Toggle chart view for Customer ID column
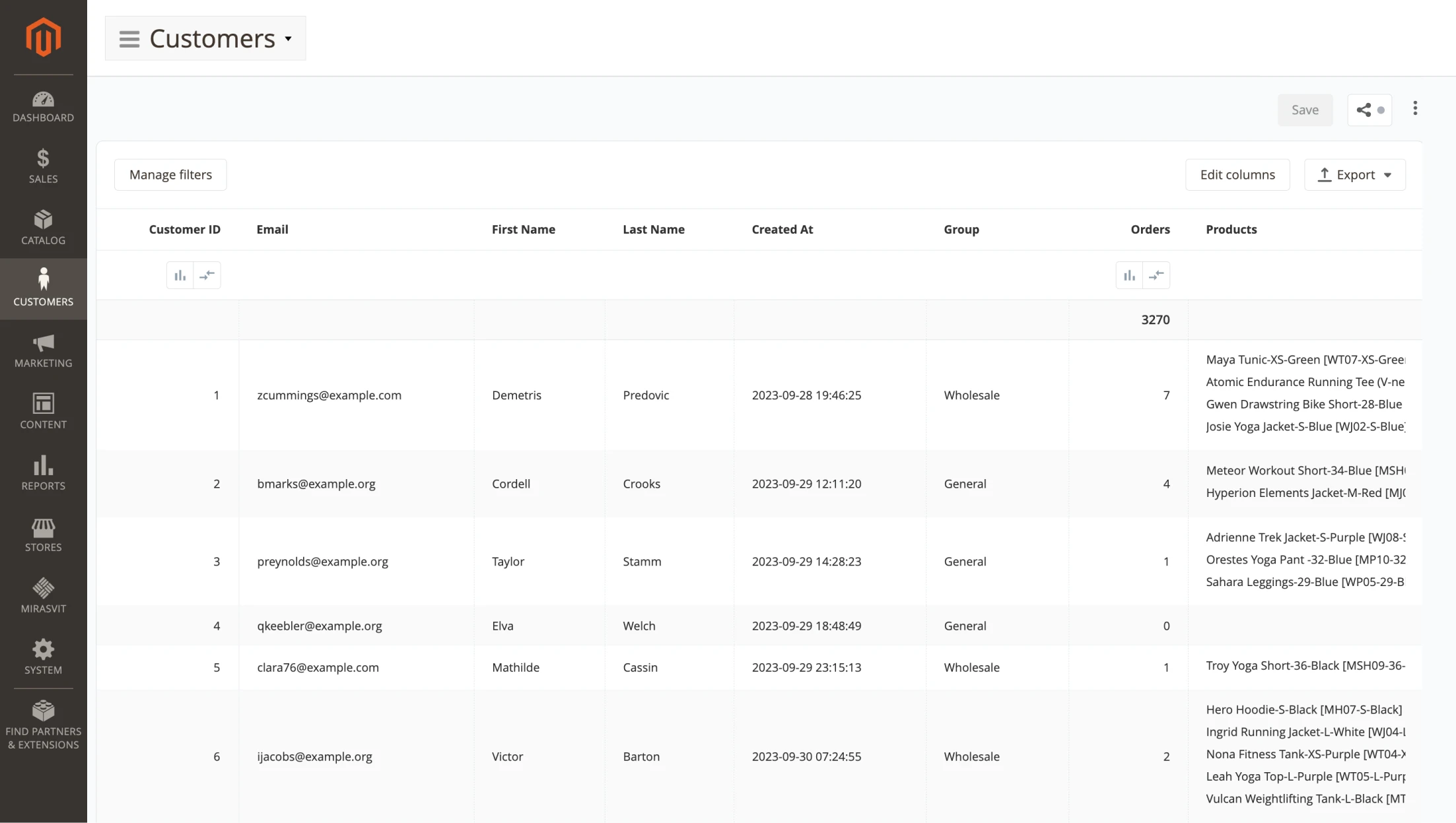The width and height of the screenshot is (1456, 823). pos(180,275)
